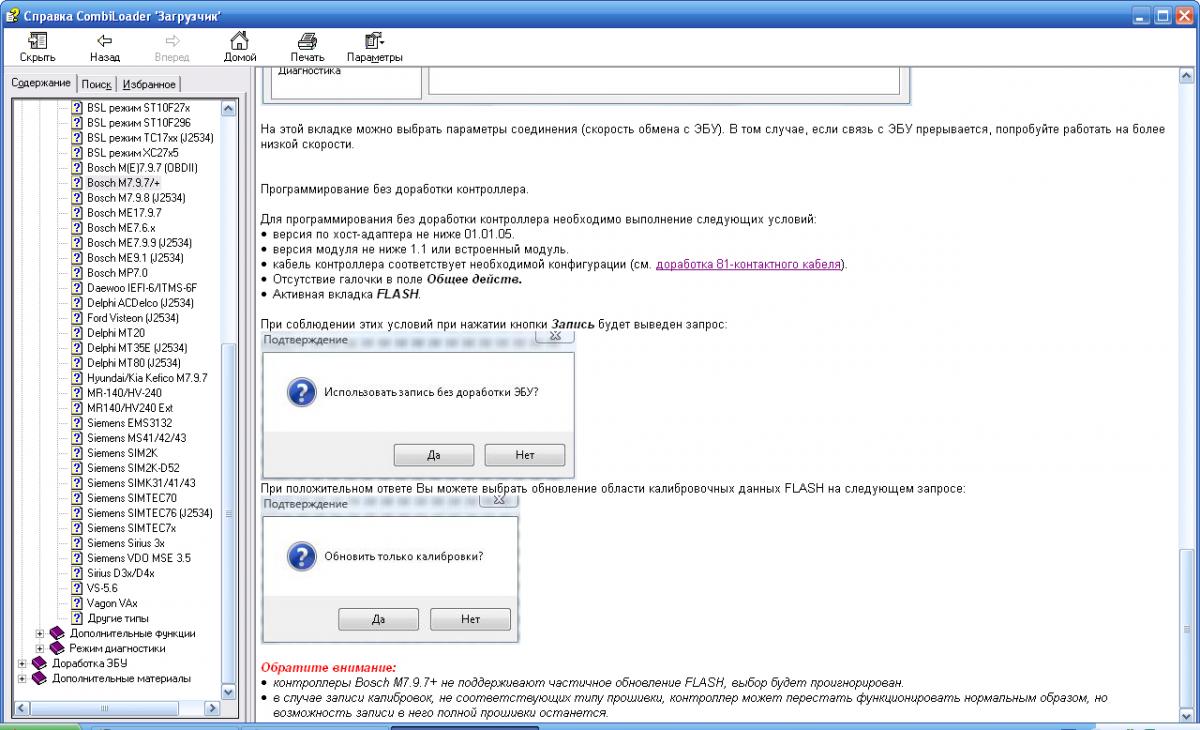Click contents tree scroll up arrow
The image size is (1200, 730).
pyautogui.click(x=228, y=108)
